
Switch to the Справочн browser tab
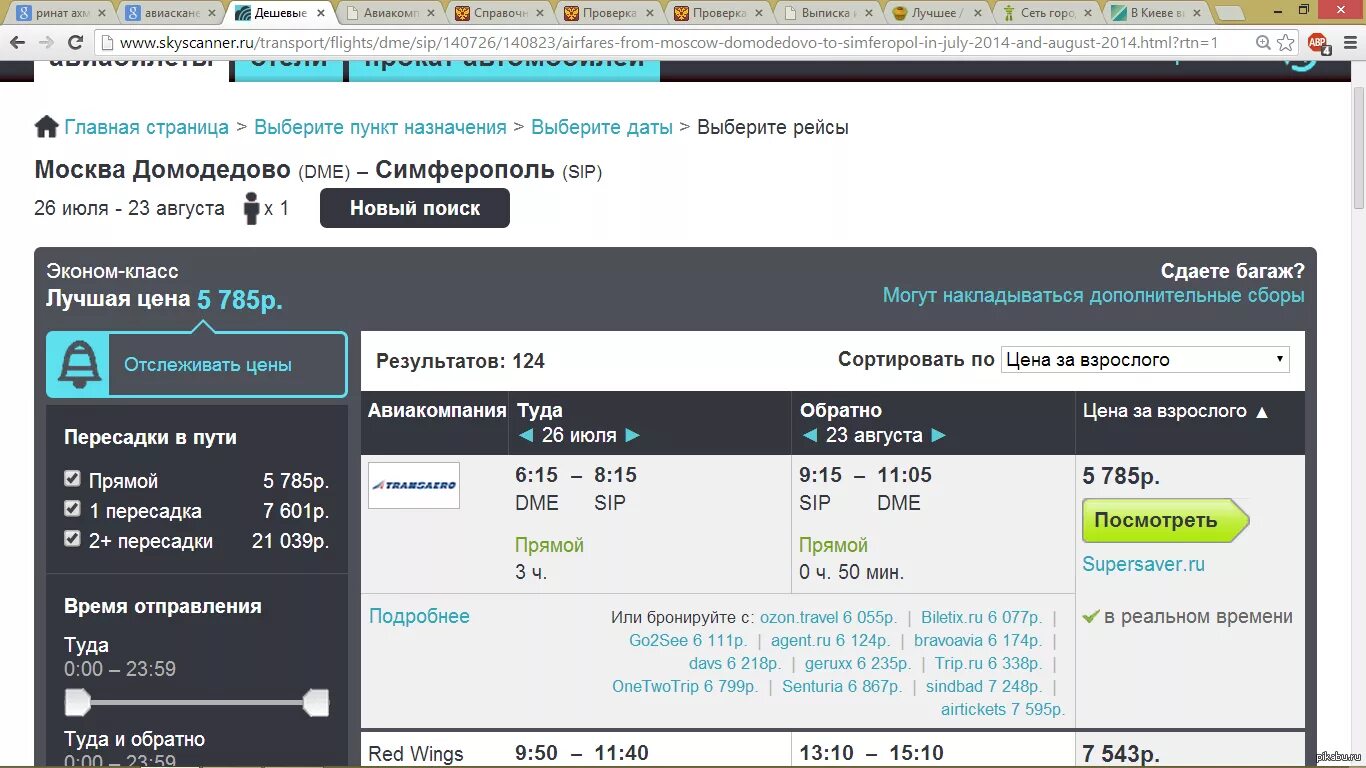pyautogui.click(x=499, y=13)
